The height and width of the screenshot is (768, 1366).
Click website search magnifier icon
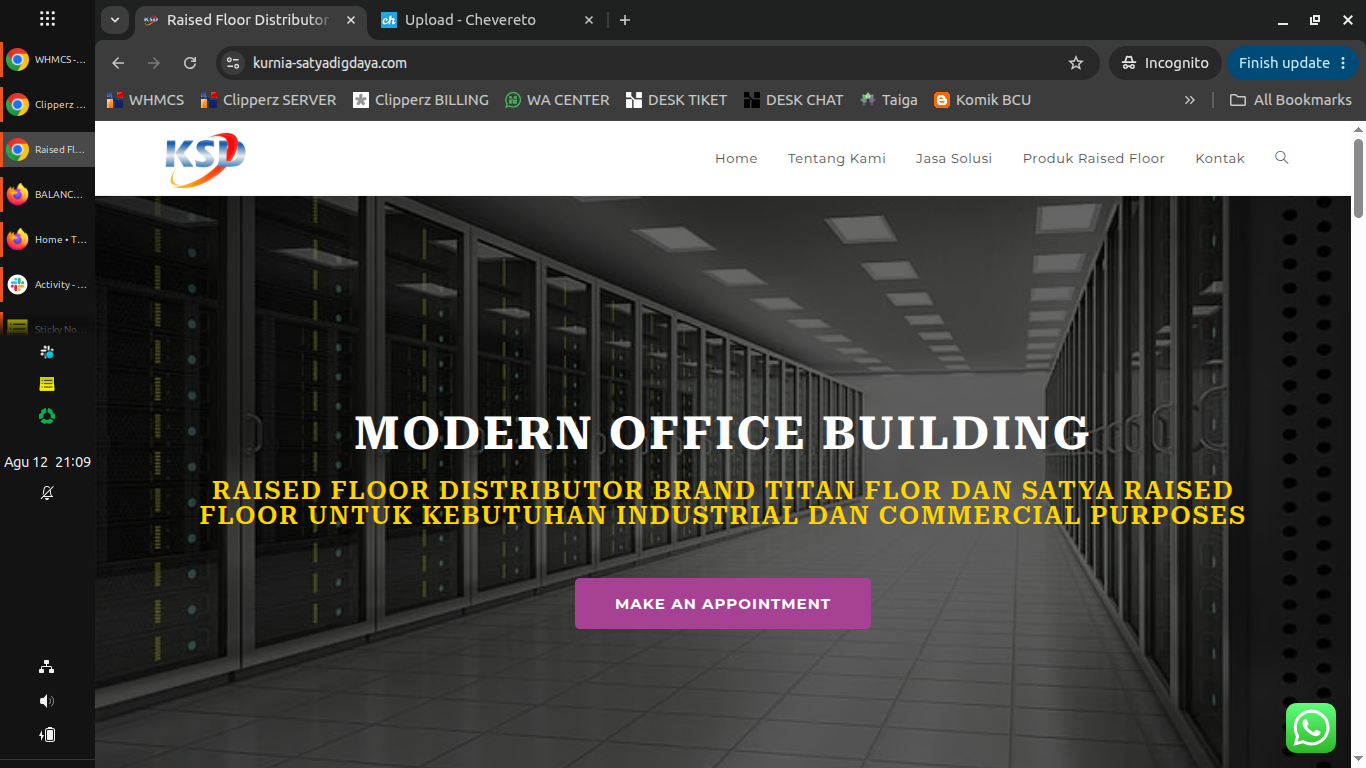[1282, 158]
